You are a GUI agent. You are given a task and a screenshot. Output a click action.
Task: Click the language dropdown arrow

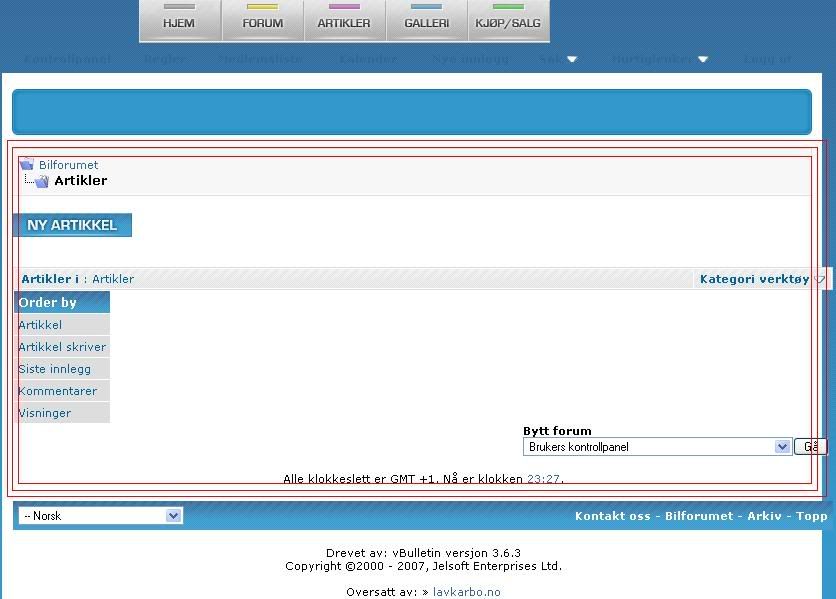[x=173, y=516]
